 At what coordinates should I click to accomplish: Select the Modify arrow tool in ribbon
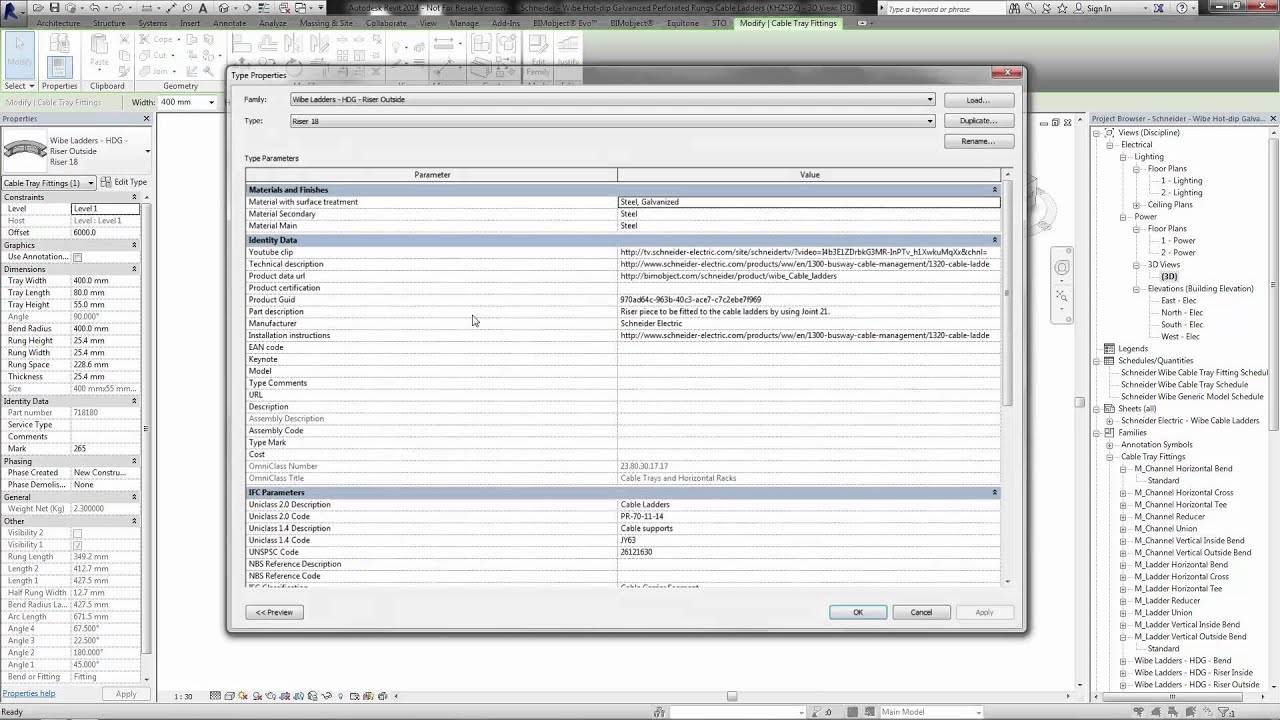[x=20, y=54]
